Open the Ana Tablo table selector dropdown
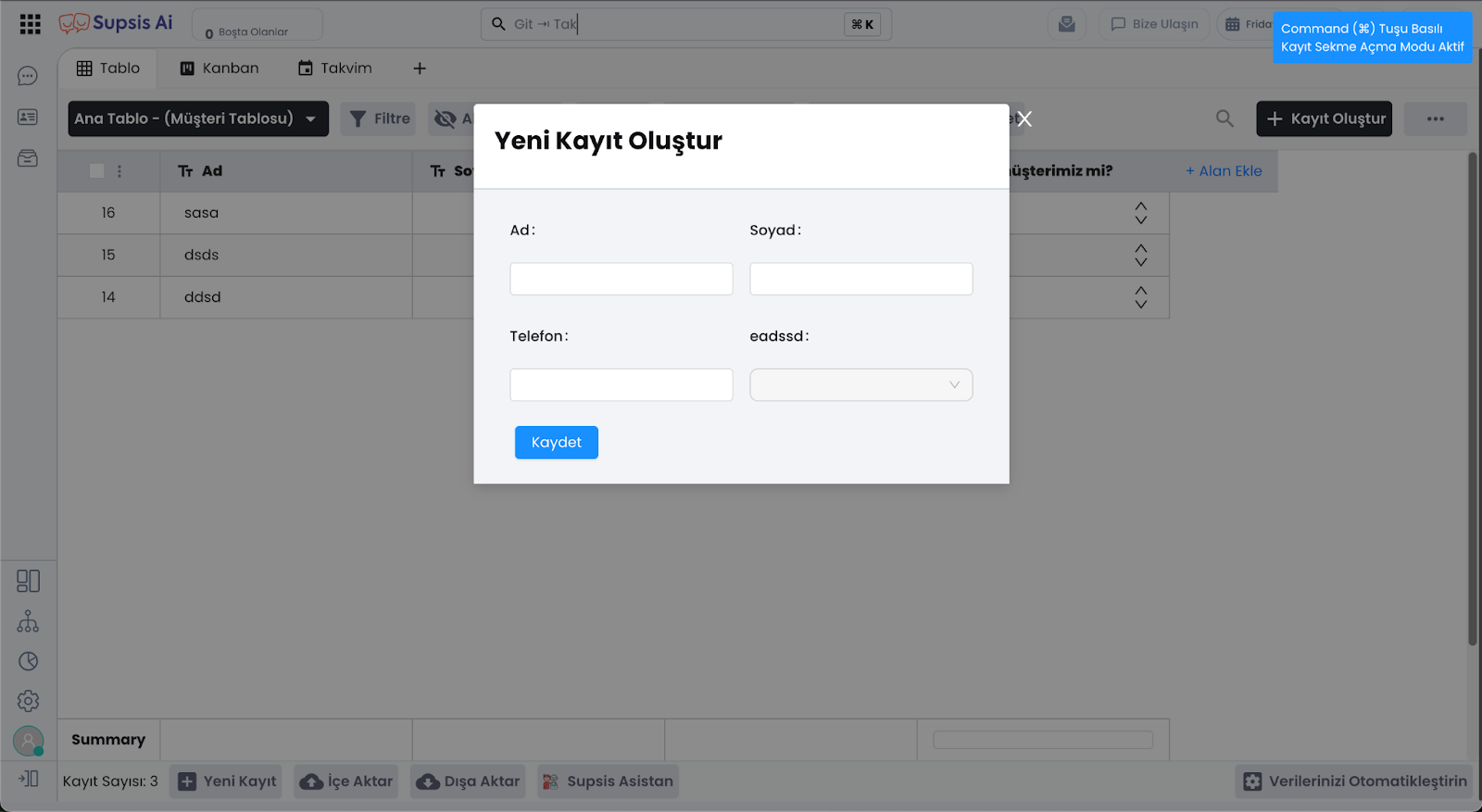The image size is (1482, 812). pos(198,119)
